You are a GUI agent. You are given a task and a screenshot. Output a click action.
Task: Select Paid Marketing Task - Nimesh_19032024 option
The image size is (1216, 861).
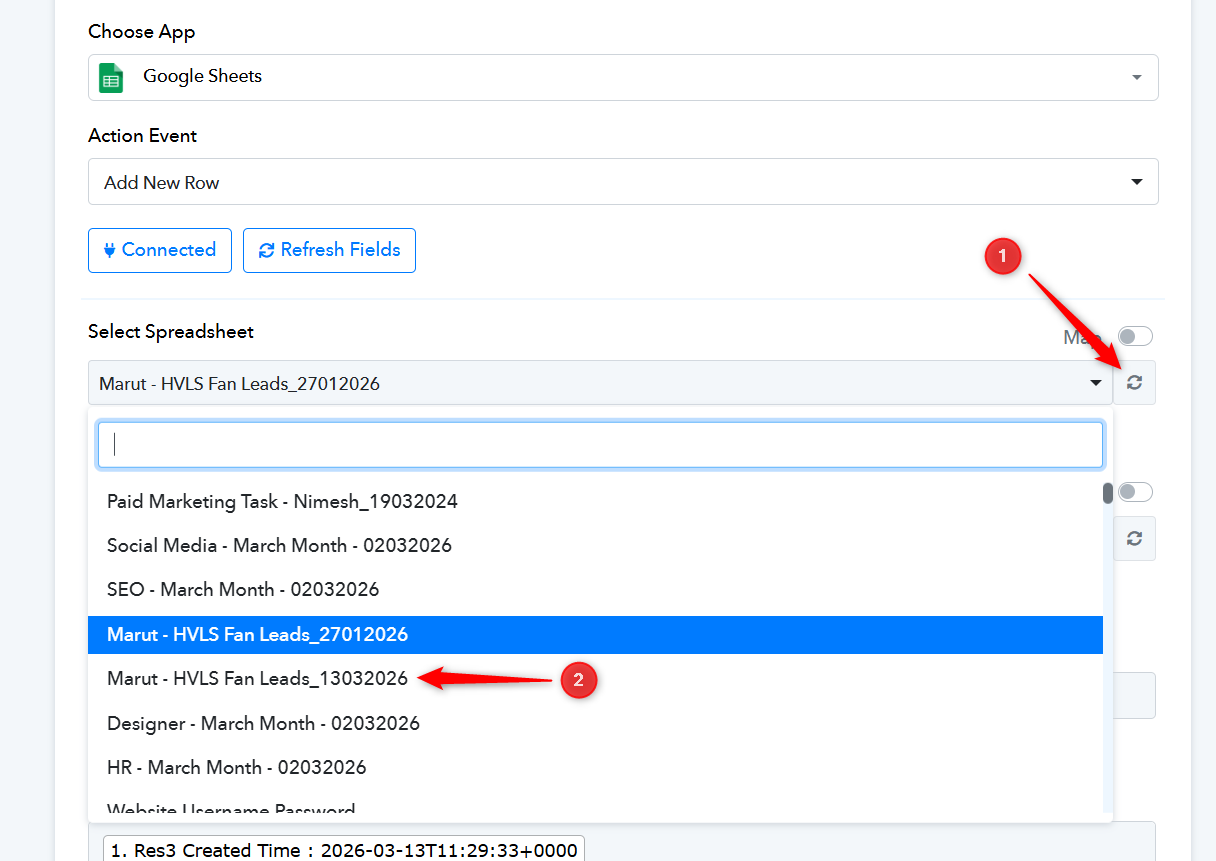[282, 502]
